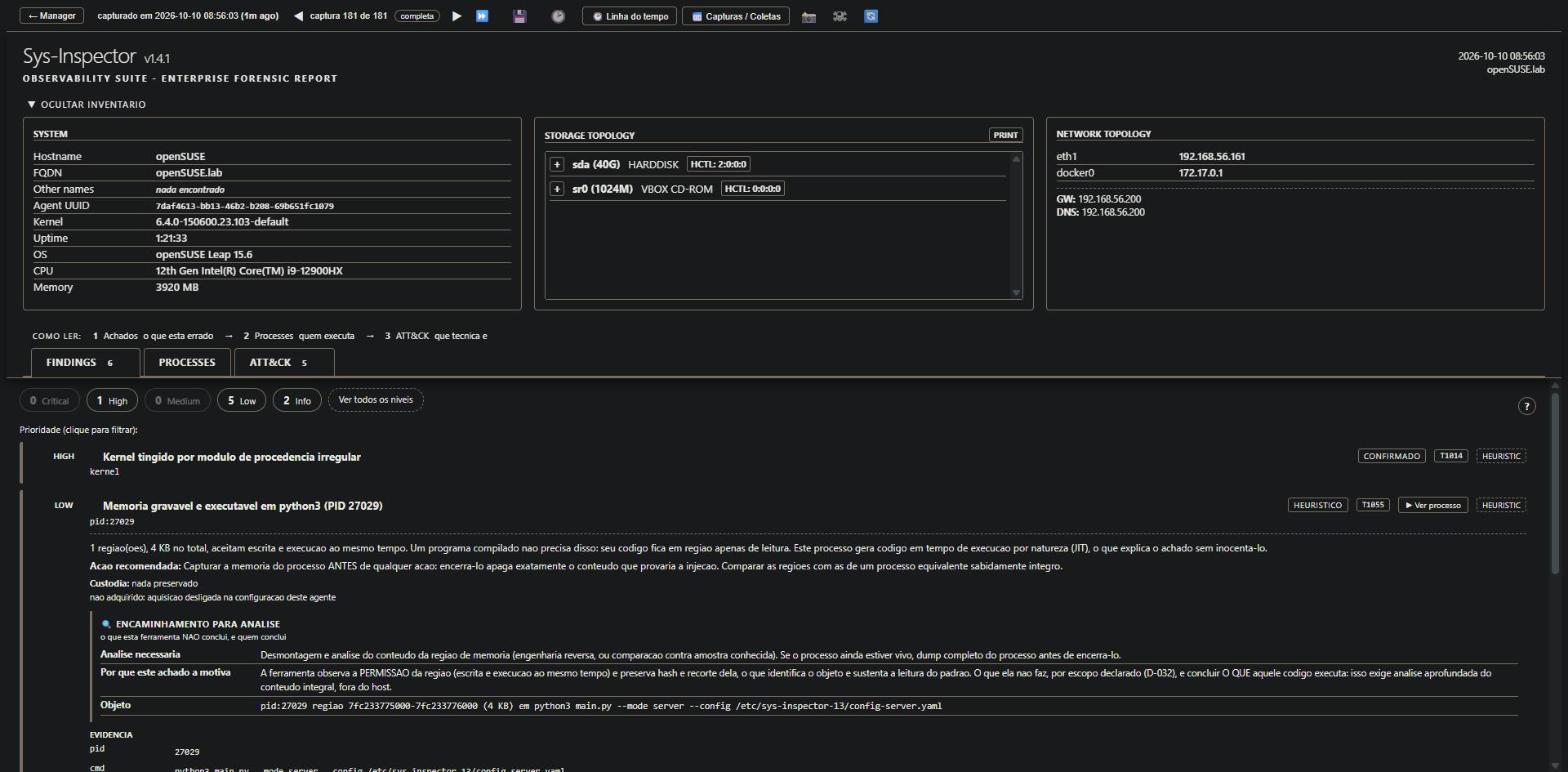Open Capturas / Coletas panel
This screenshot has height=772, width=1568.
(736, 16)
